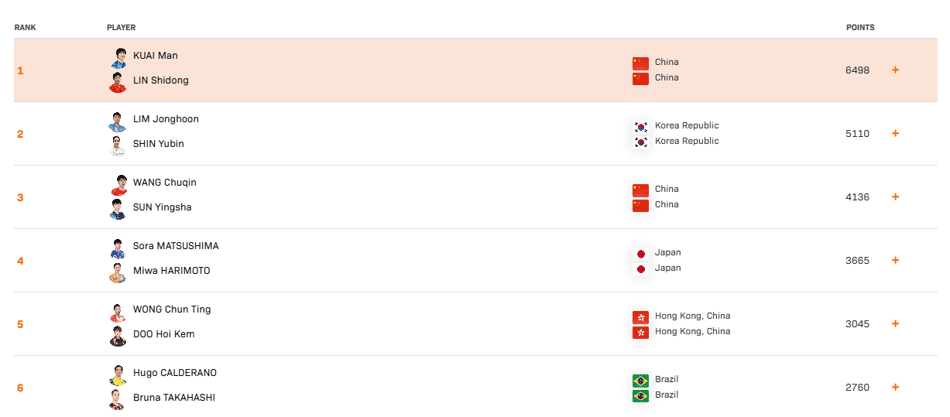This screenshot has width=950, height=417.
Task: Click LIN Shidong's avatar photo
Action: point(118,82)
